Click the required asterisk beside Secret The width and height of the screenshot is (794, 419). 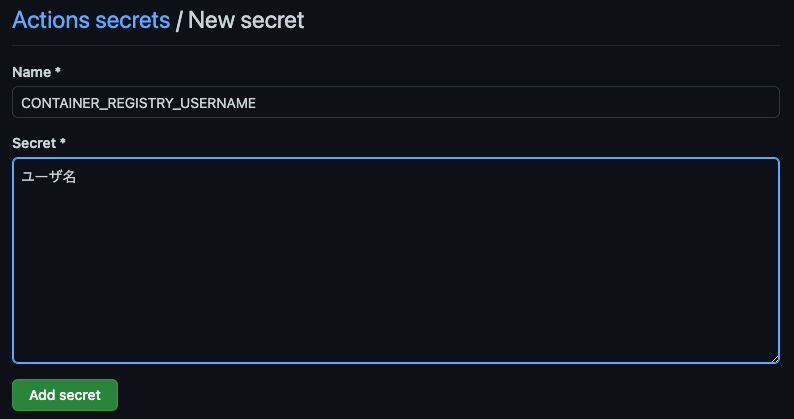(63, 142)
